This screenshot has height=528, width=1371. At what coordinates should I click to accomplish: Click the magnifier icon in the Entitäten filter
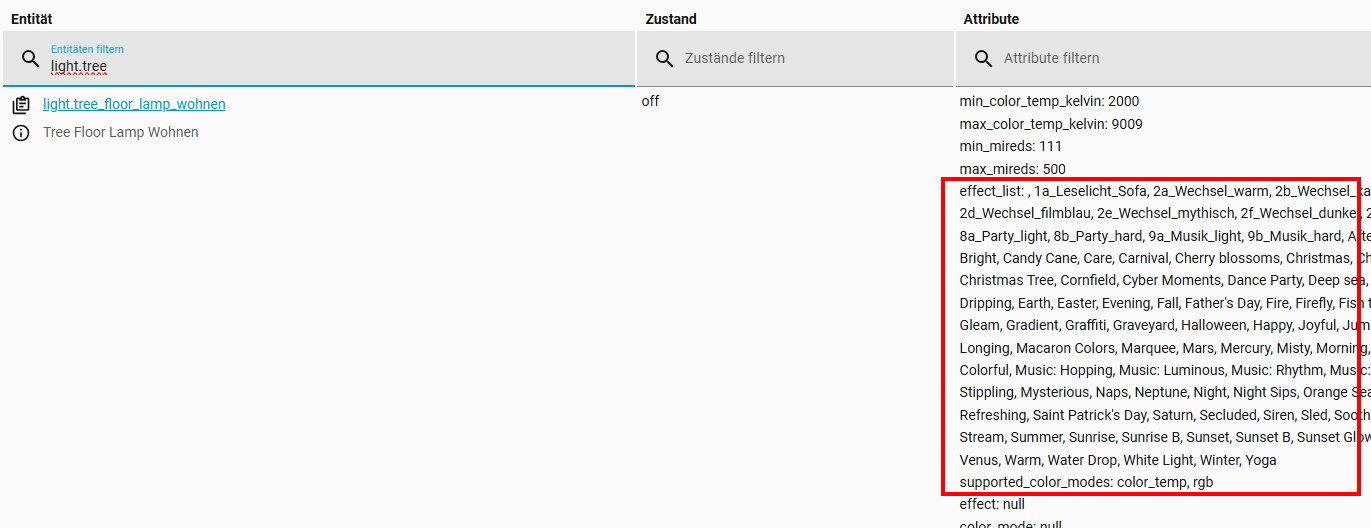click(x=31, y=59)
